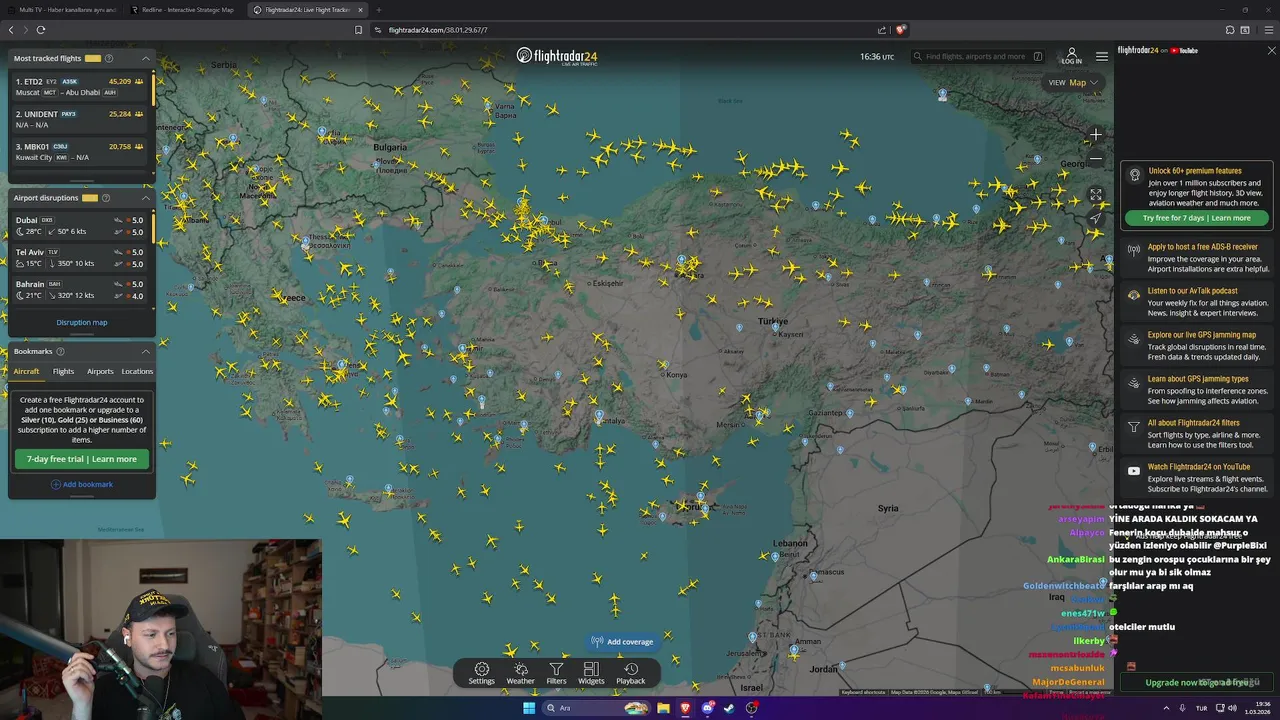Select the Tel Aviv disruption row
The width and height of the screenshot is (1280, 720).
(80, 258)
